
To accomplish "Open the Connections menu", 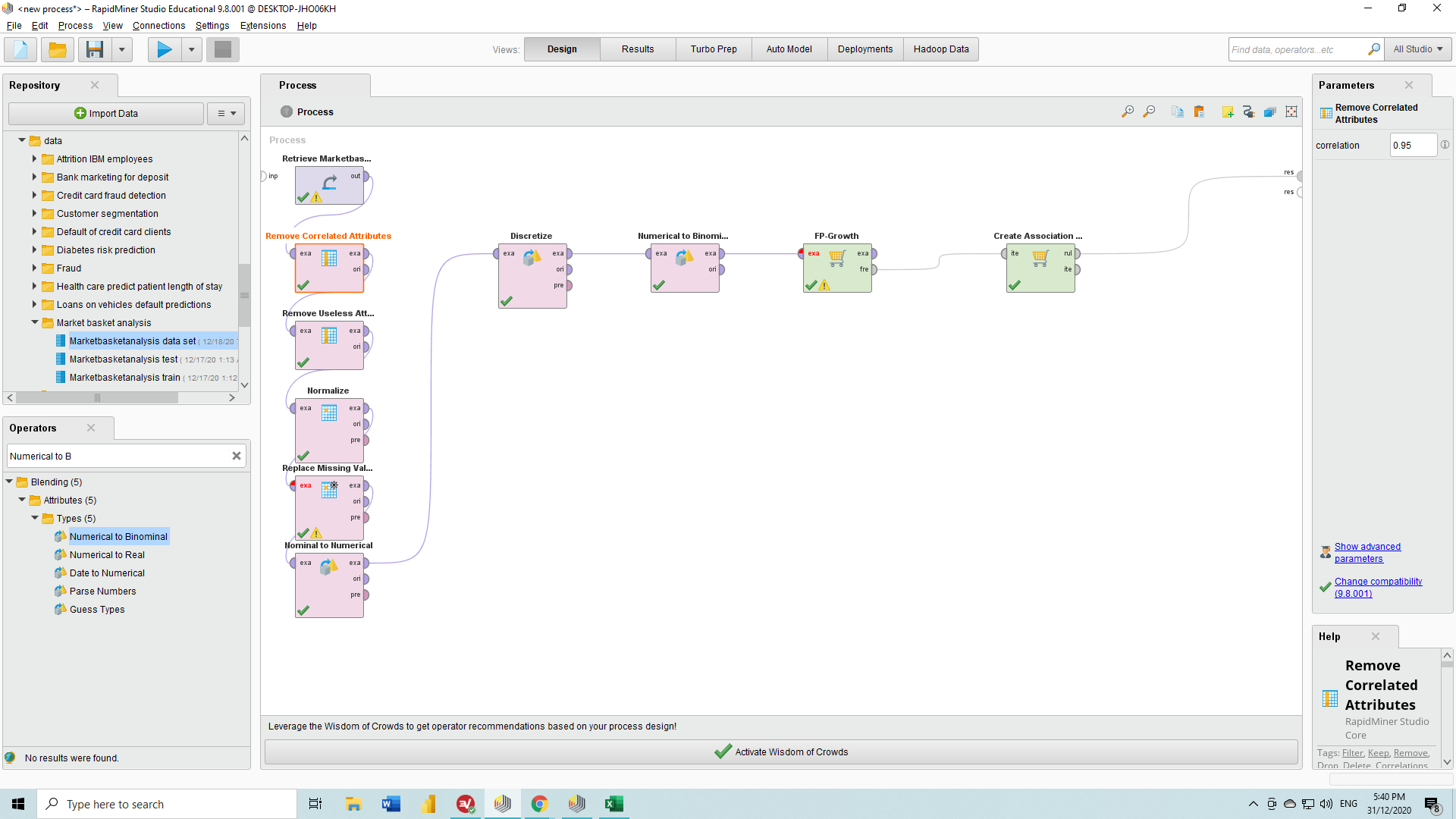I will [x=158, y=26].
